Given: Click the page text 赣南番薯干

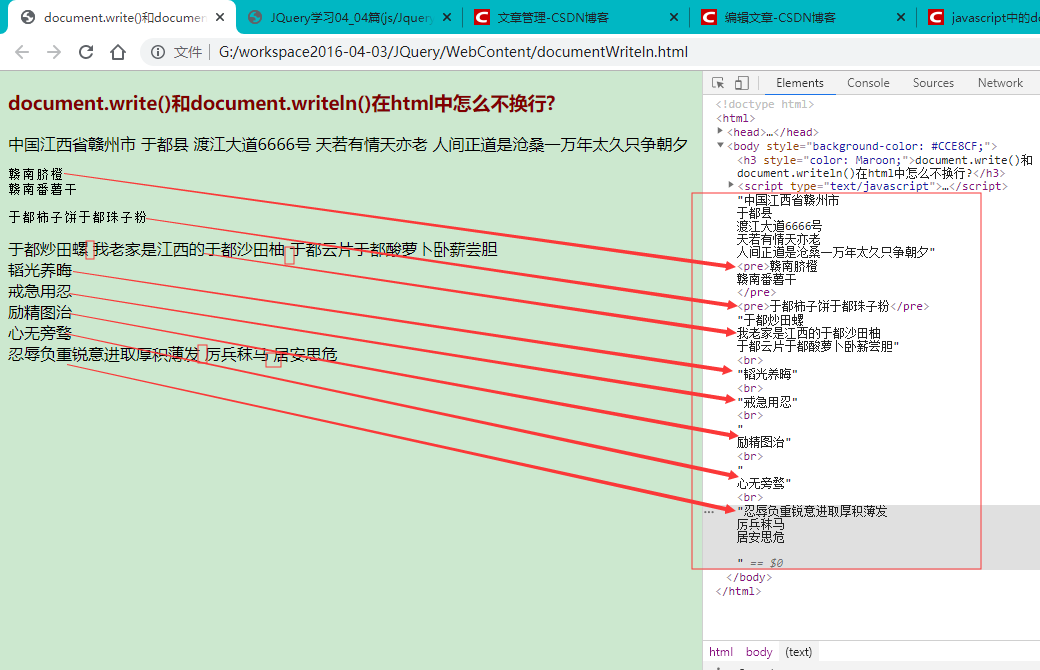Looking at the screenshot, I should click(x=42, y=190).
